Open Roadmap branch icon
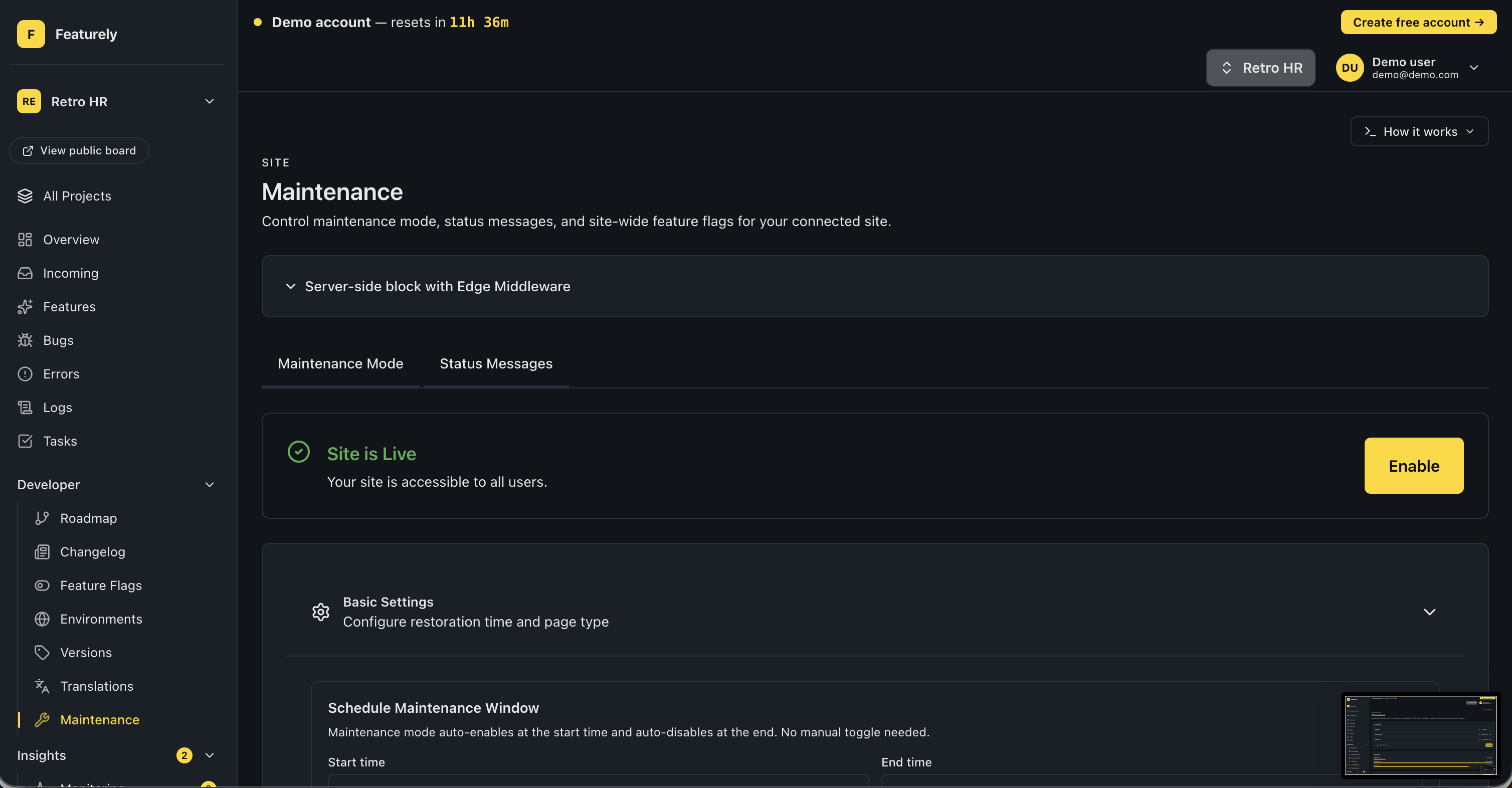The width and height of the screenshot is (1512, 788). click(42, 518)
